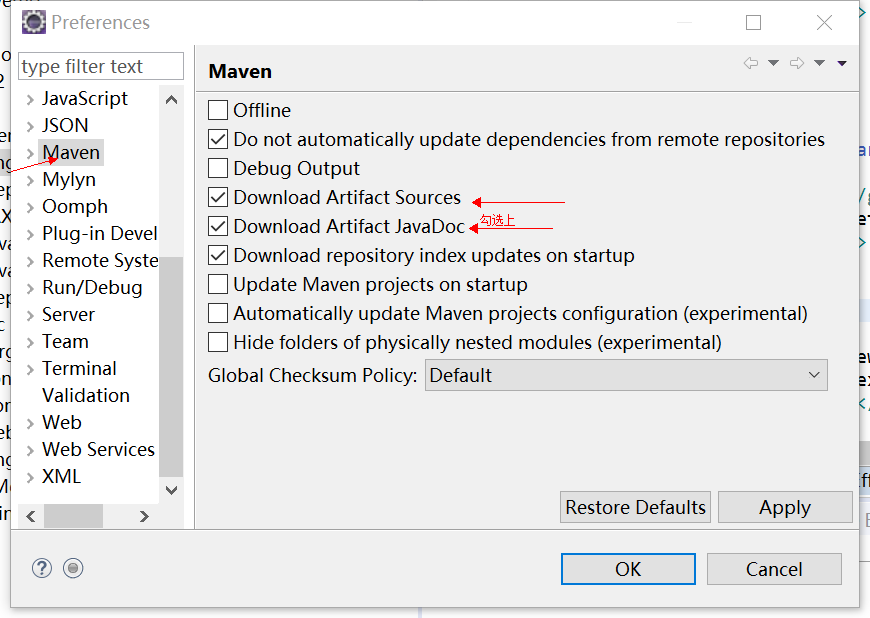
Task: Open the back history dropdown arrow
Action: point(773,63)
